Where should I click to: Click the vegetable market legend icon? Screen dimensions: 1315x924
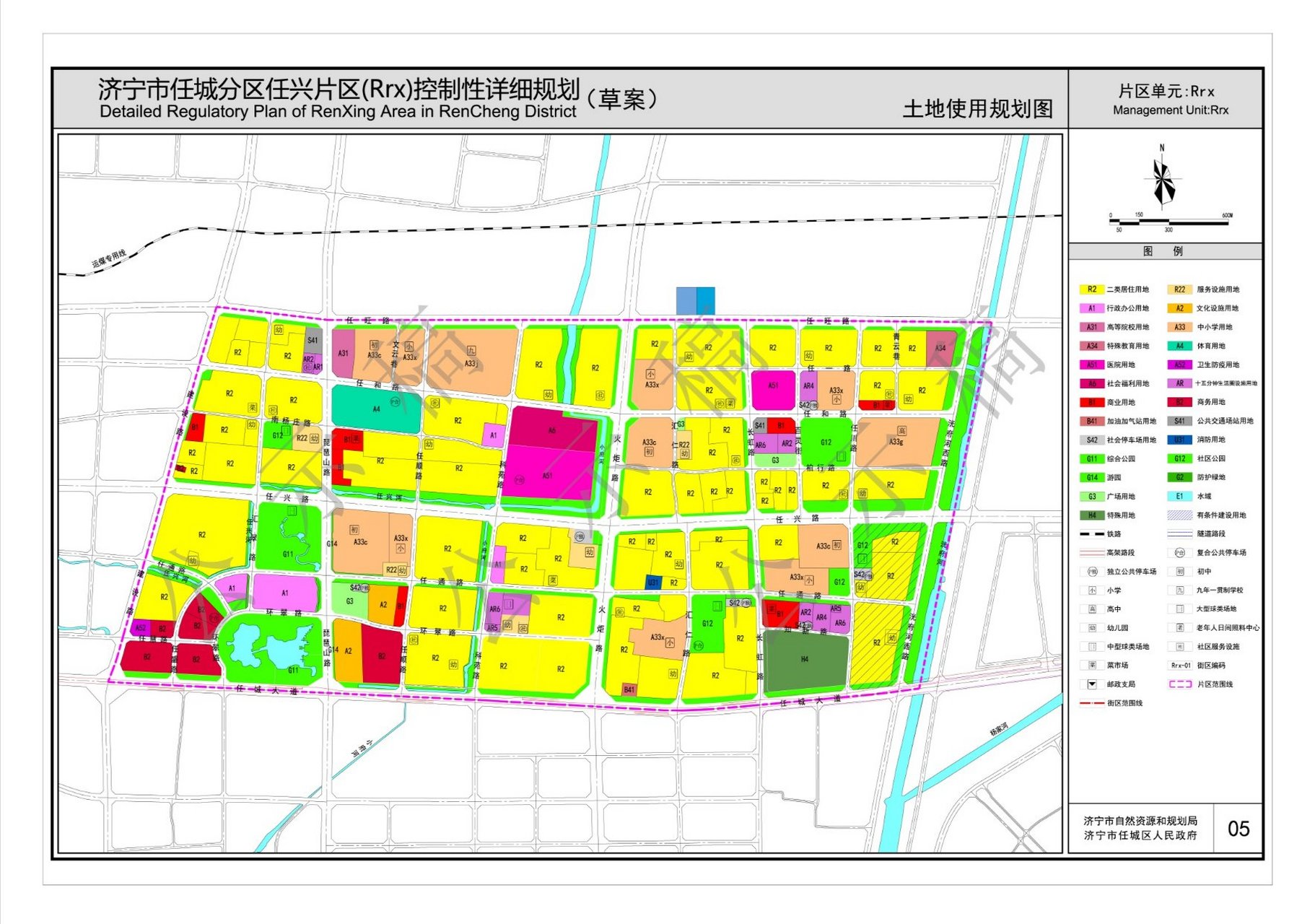pyautogui.click(x=1092, y=666)
